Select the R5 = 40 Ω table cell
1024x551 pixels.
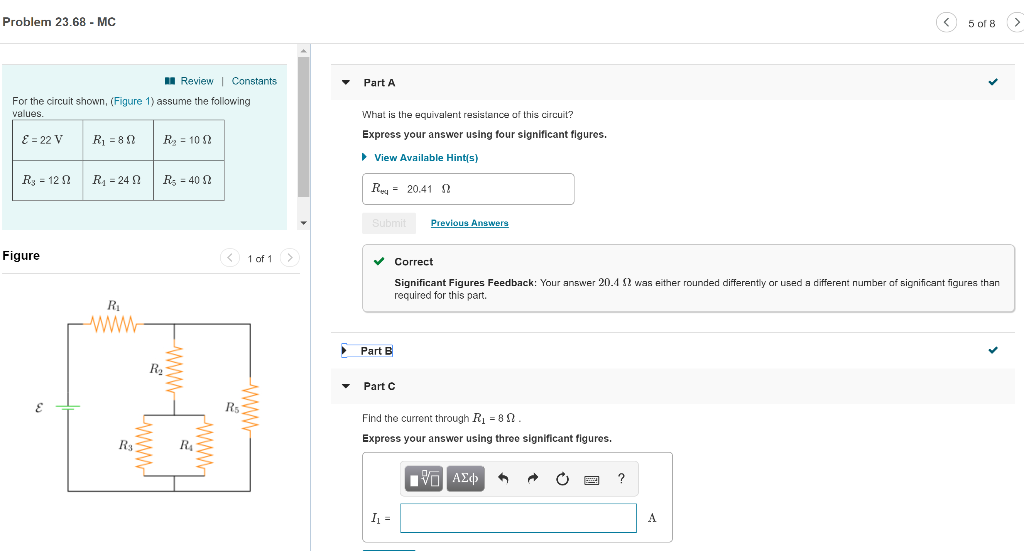[x=189, y=180]
